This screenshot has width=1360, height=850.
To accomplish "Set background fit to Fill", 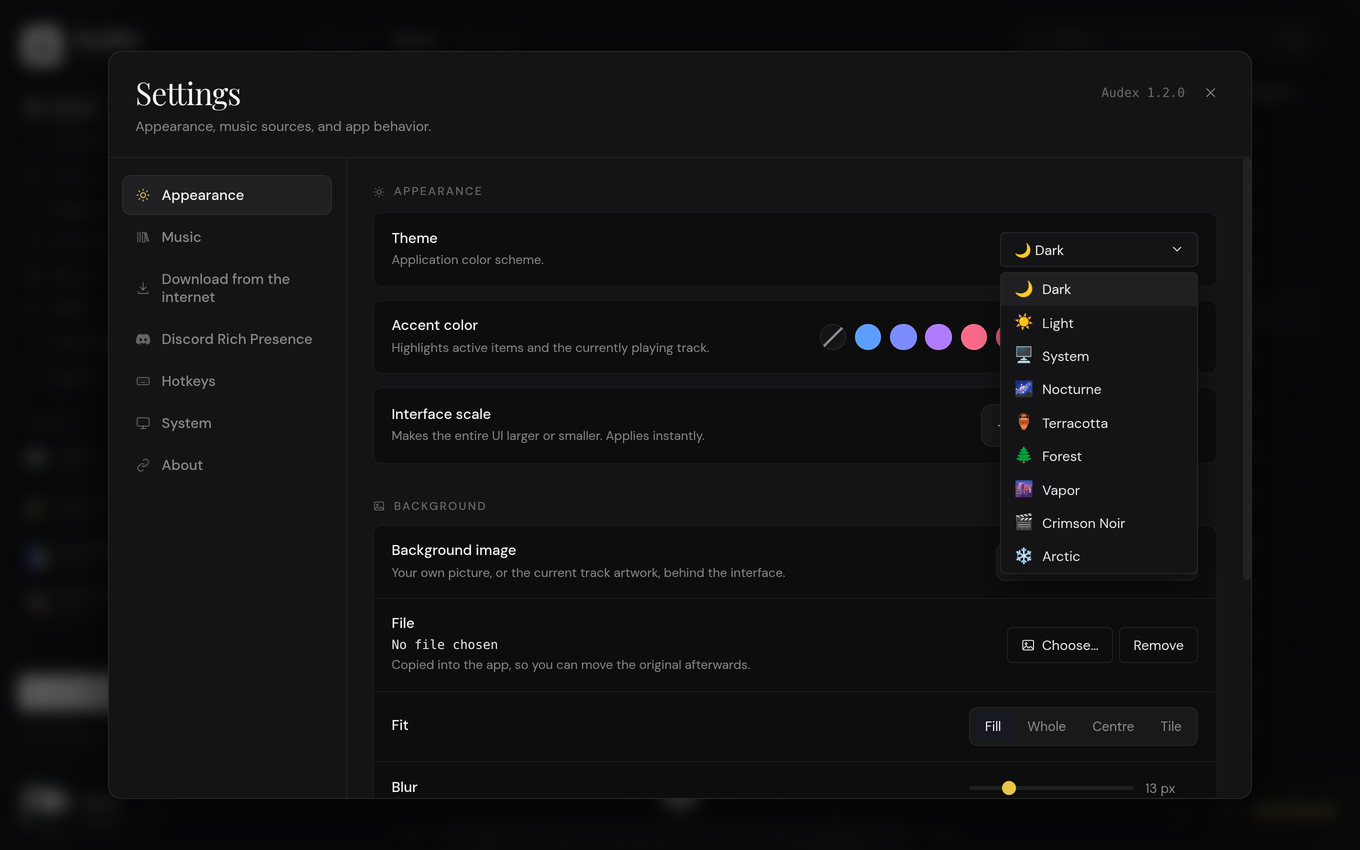I will pyautogui.click(x=993, y=726).
